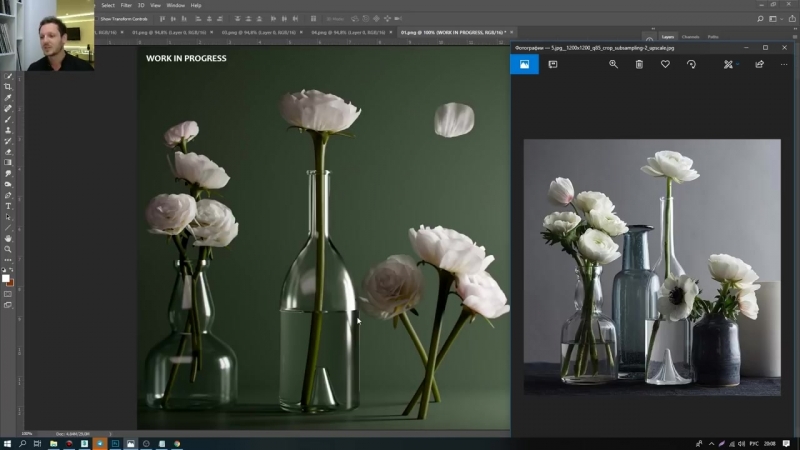Close the 04.png document tab
Viewport: 800px width, 450px height.
[x=391, y=32]
